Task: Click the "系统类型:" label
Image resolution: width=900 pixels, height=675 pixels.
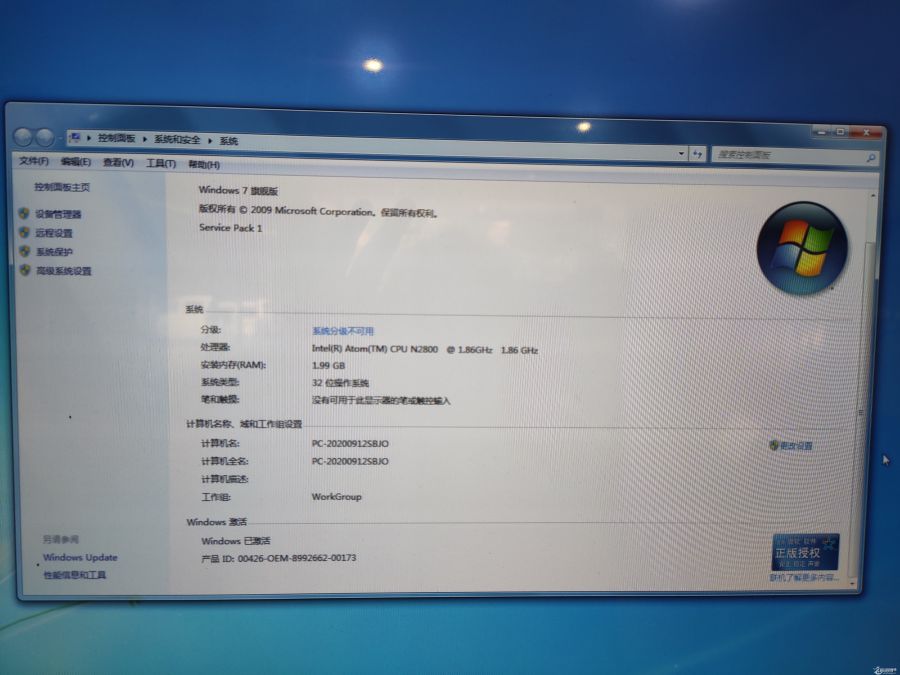Action: pyautogui.click(x=220, y=382)
